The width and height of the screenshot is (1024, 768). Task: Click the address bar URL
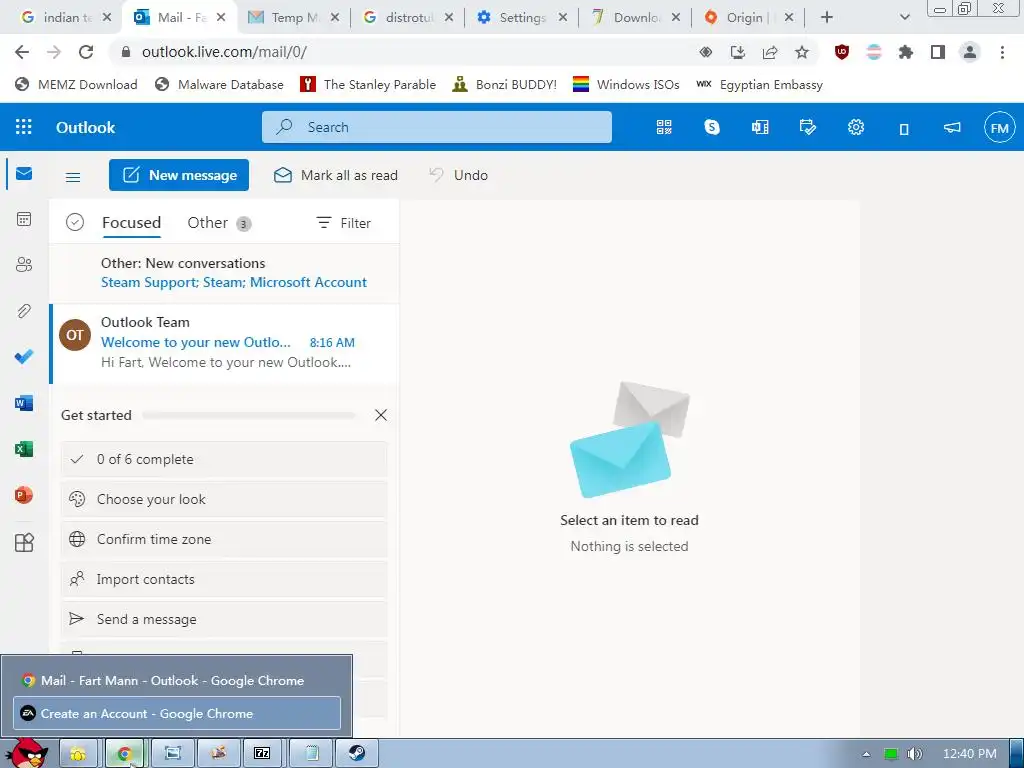[224, 52]
